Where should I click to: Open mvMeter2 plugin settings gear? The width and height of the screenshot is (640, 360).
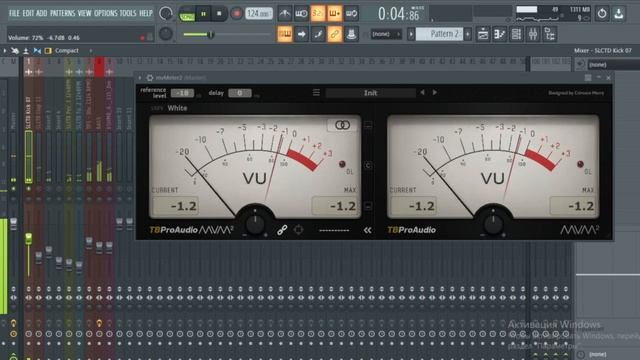click(x=150, y=78)
